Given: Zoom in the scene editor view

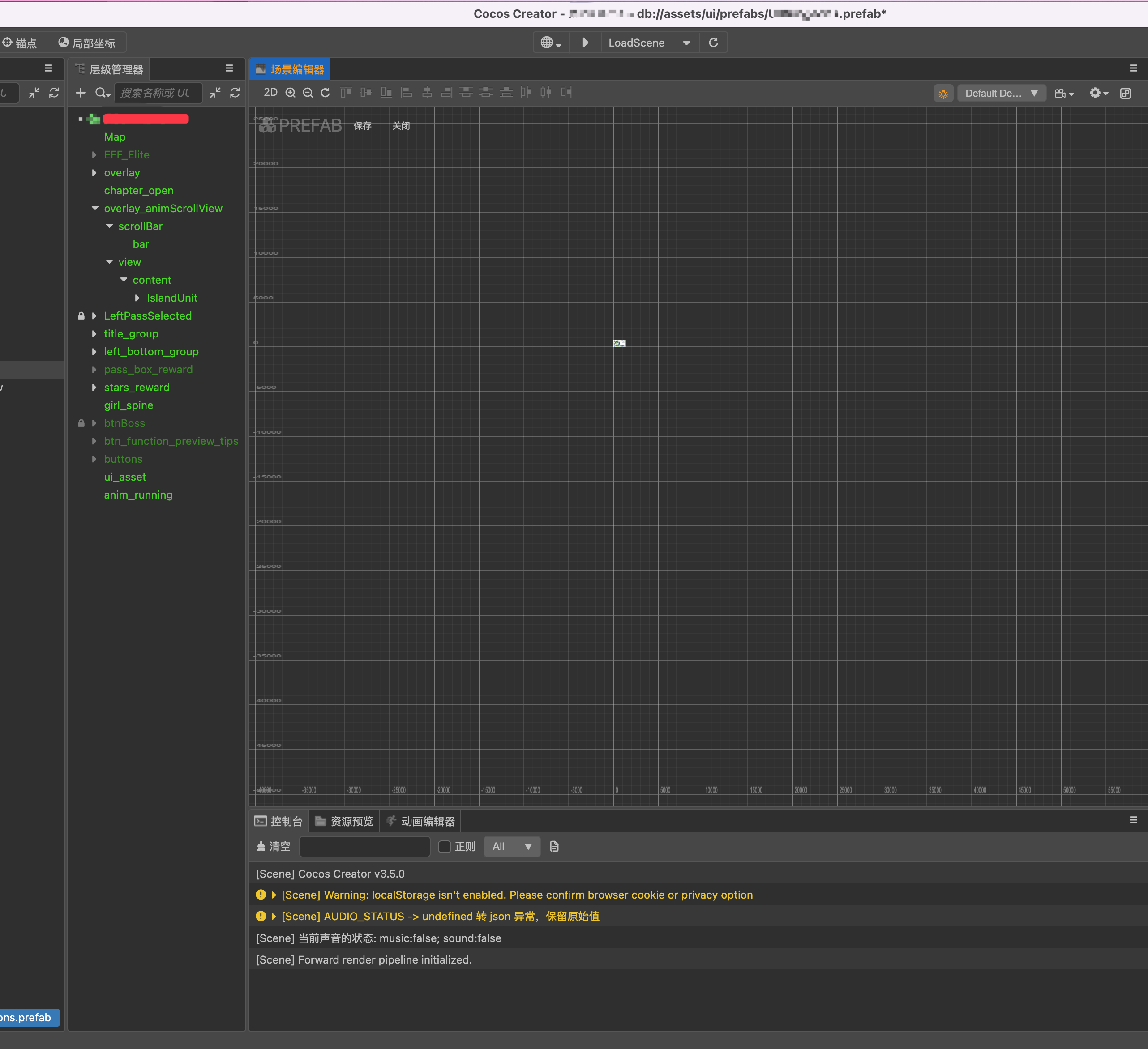Looking at the screenshot, I should (291, 93).
